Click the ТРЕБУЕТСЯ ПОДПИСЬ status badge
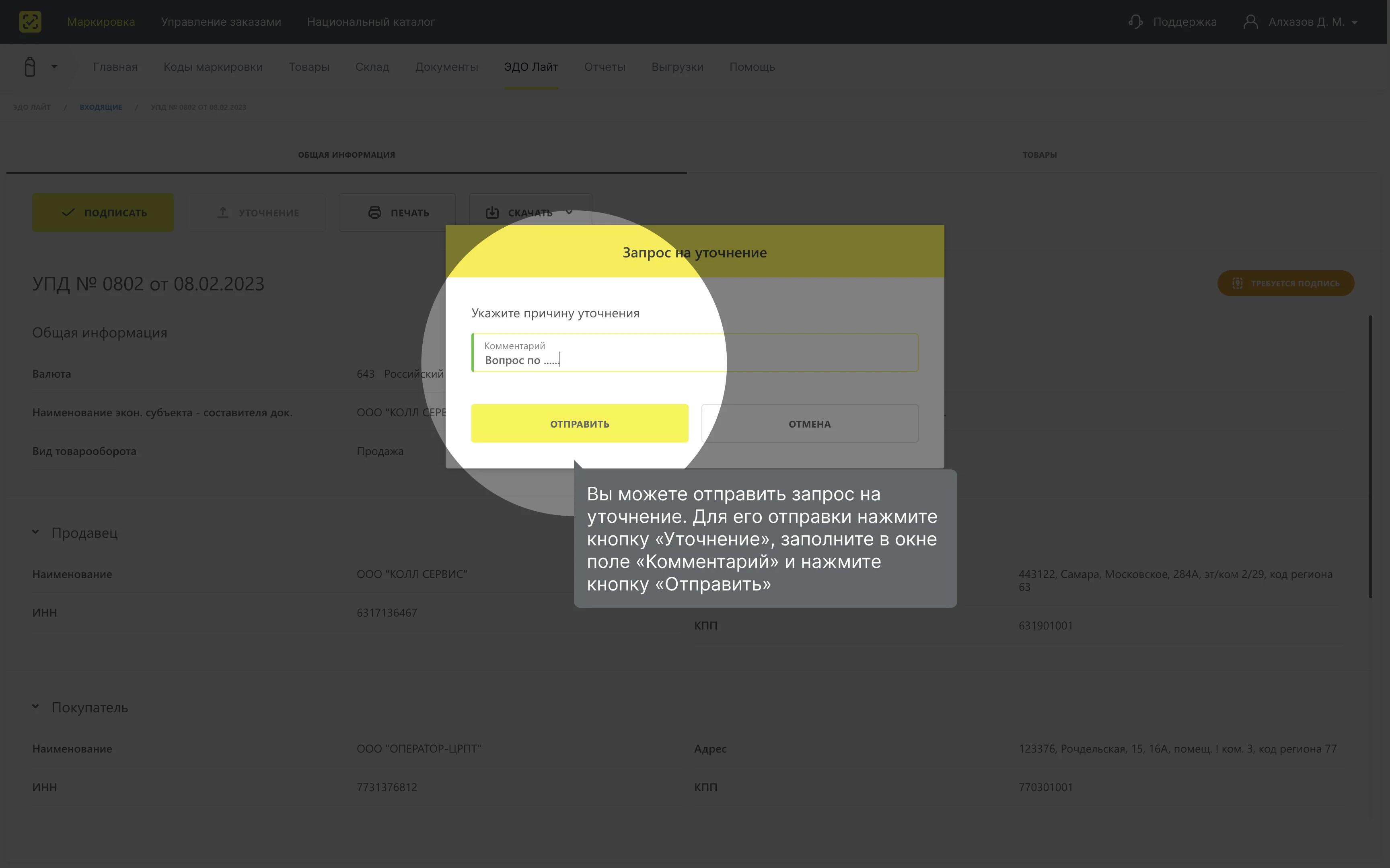 click(1285, 283)
